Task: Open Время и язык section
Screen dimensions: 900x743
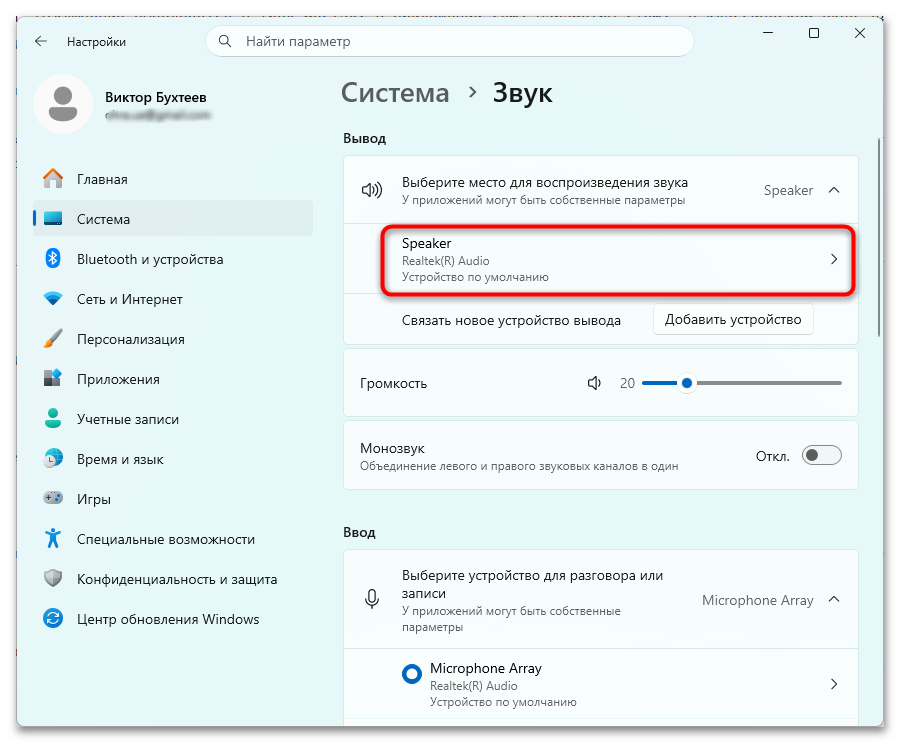Action: [173, 459]
